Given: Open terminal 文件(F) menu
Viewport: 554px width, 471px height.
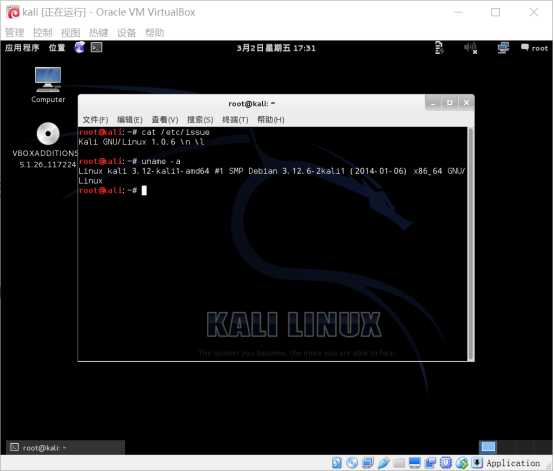Looking at the screenshot, I should 95,120.
